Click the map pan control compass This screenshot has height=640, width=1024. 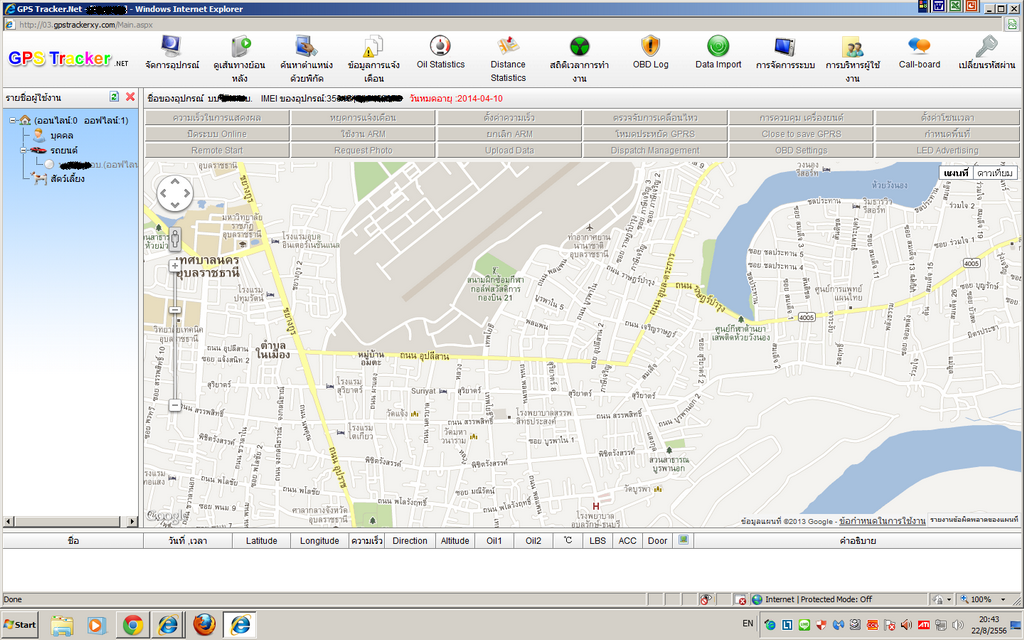(x=175, y=193)
